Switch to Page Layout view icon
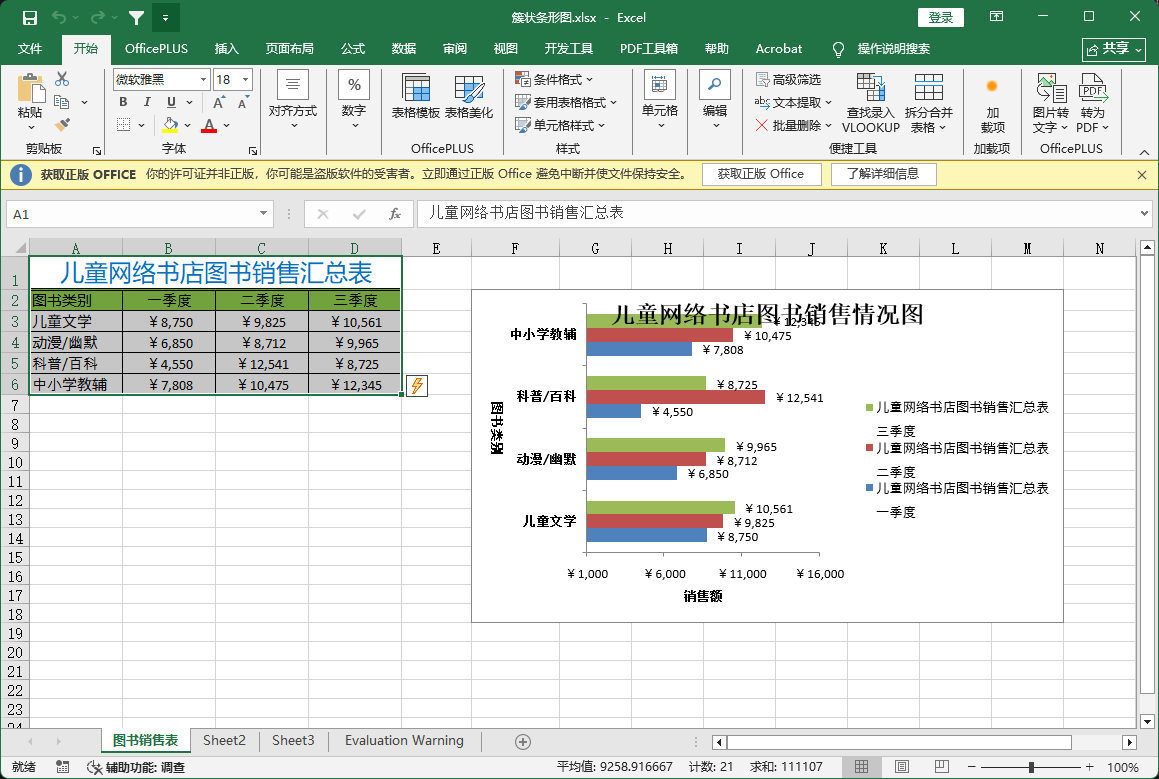Viewport: 1159px width, 779px height. coord(902,767)
